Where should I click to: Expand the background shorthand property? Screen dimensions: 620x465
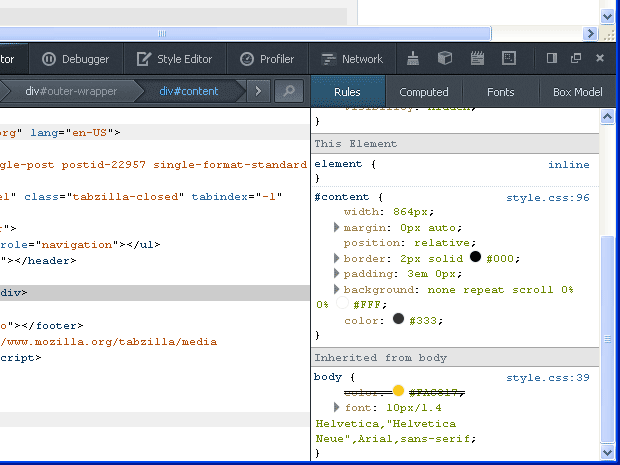(x=336, y=289)
